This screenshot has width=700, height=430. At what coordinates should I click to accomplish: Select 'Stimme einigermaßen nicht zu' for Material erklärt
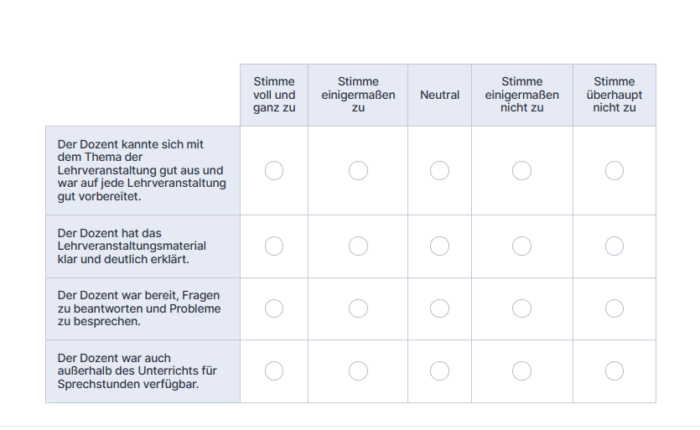pos(522,246)
